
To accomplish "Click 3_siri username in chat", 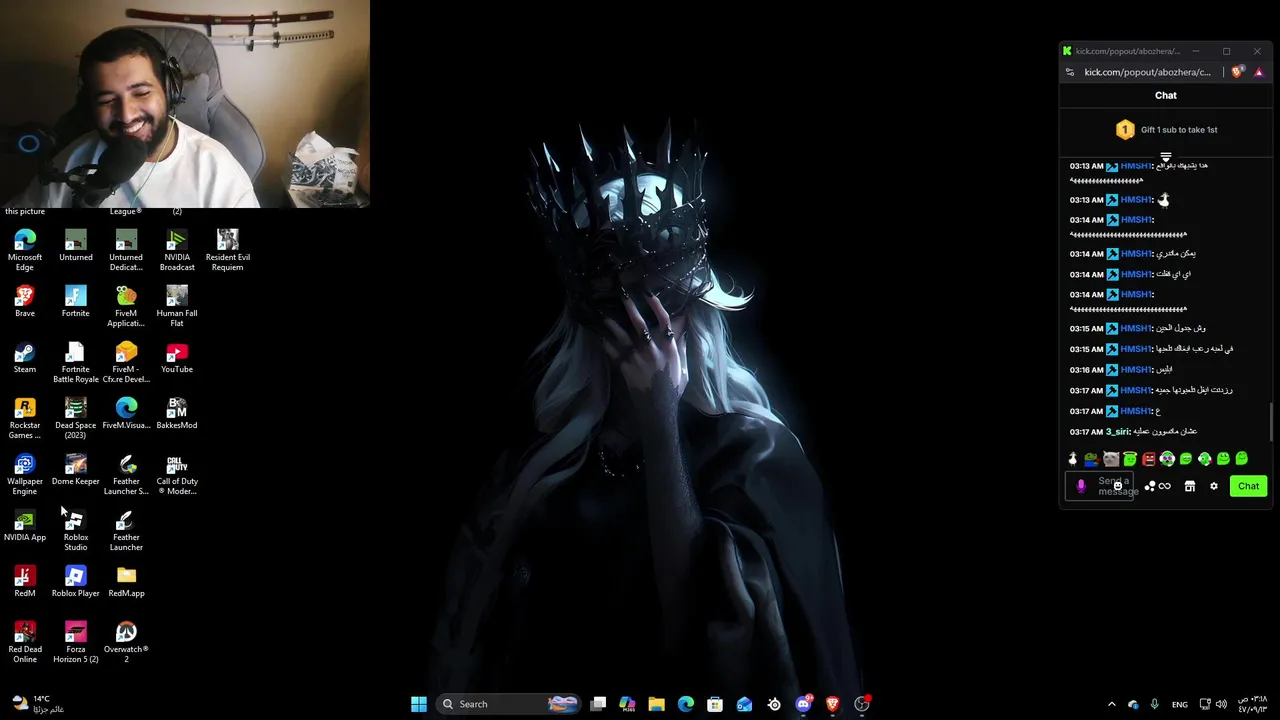I will [x=1117, y=432].
